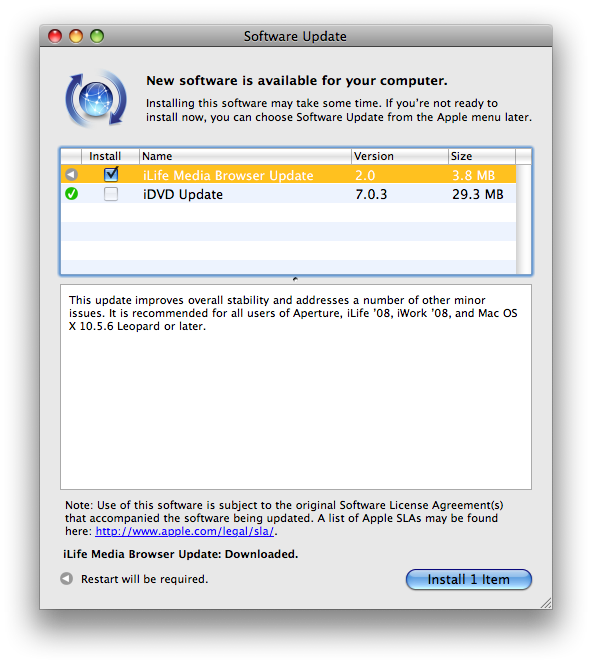Click the update description text area

(x=296, y=387)
